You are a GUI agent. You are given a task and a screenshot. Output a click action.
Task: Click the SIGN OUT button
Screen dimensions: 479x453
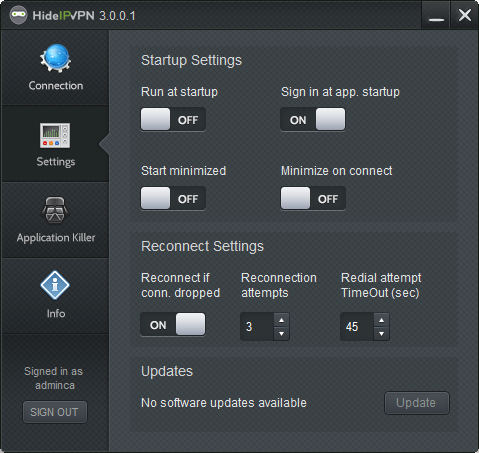pyautogui.click(x=55, y=412)
